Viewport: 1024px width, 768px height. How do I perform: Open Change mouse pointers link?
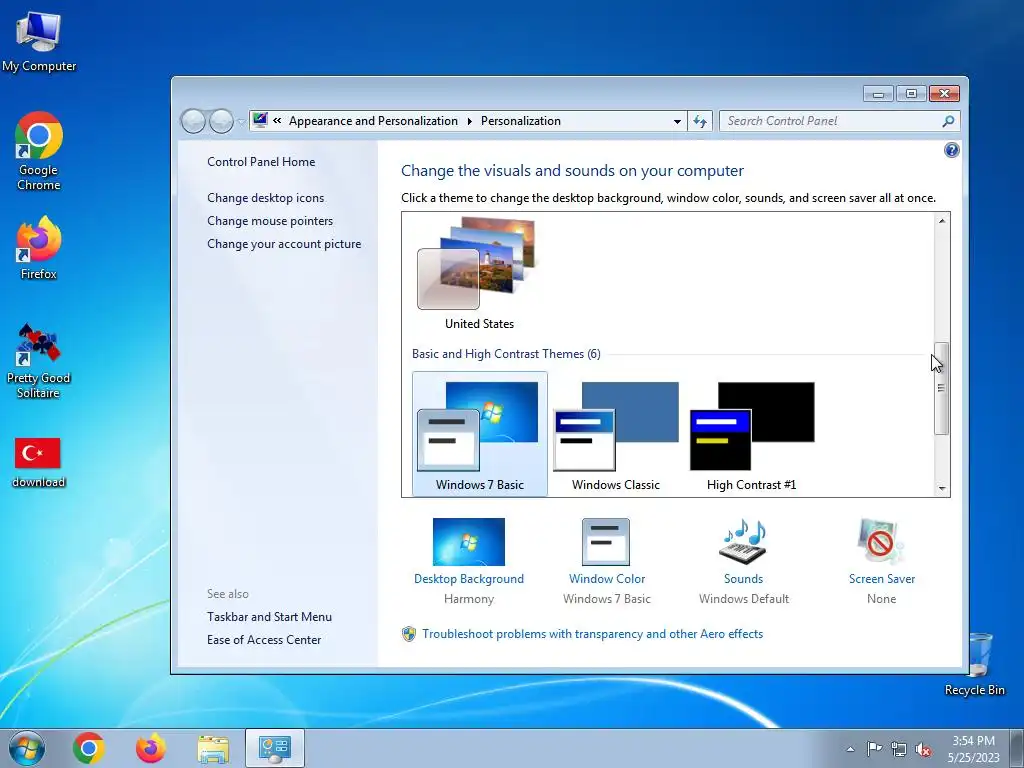[270, 221]
